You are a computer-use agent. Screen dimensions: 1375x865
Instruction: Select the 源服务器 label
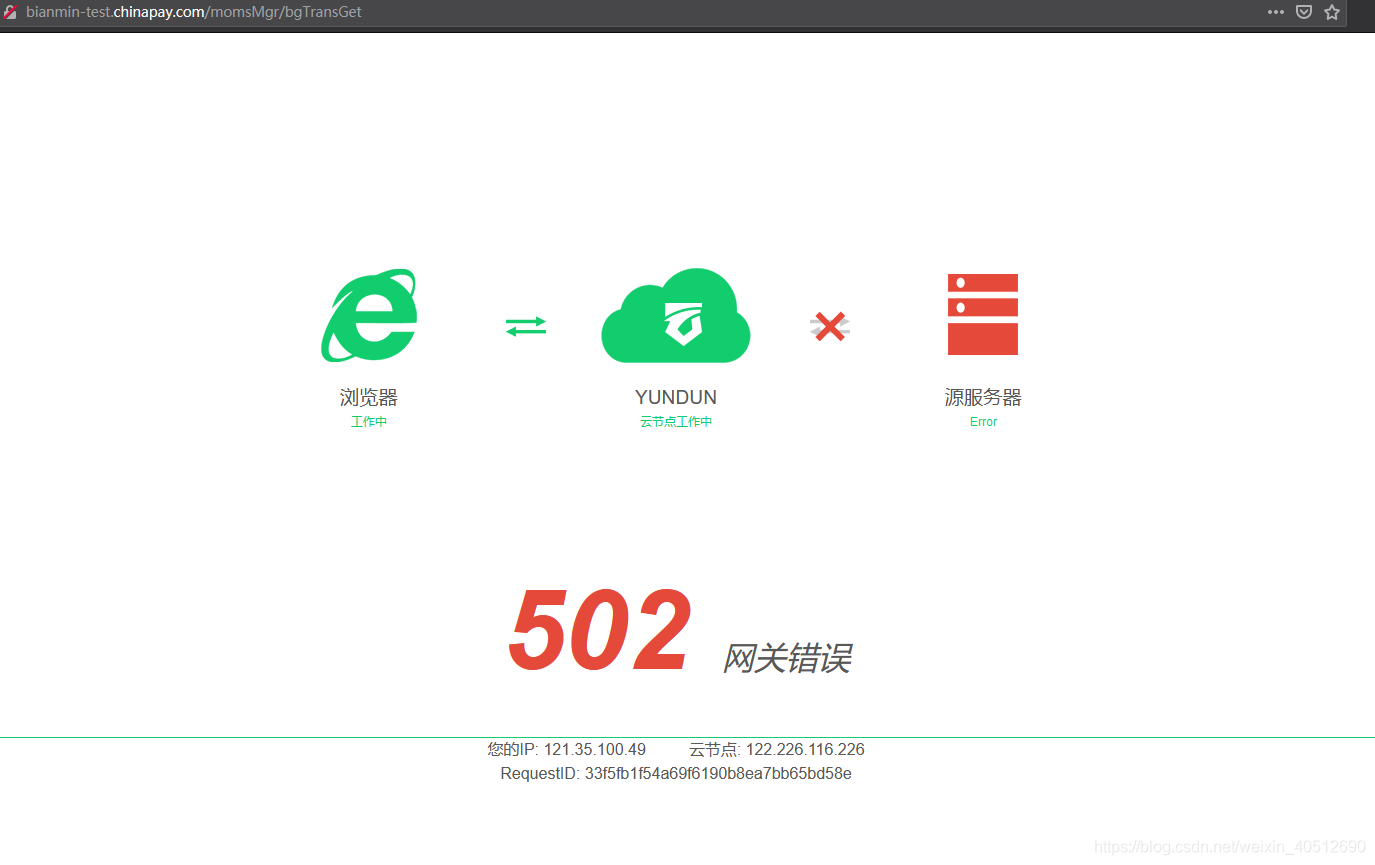point(983,397)
